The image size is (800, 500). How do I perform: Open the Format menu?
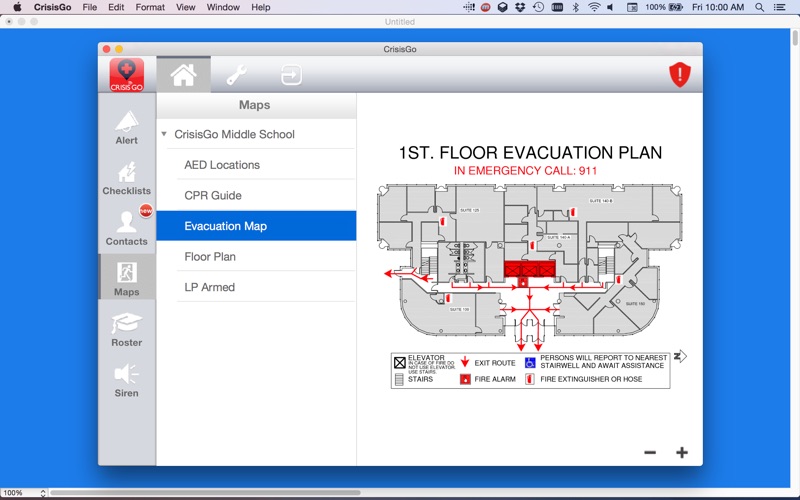(150, 7)
